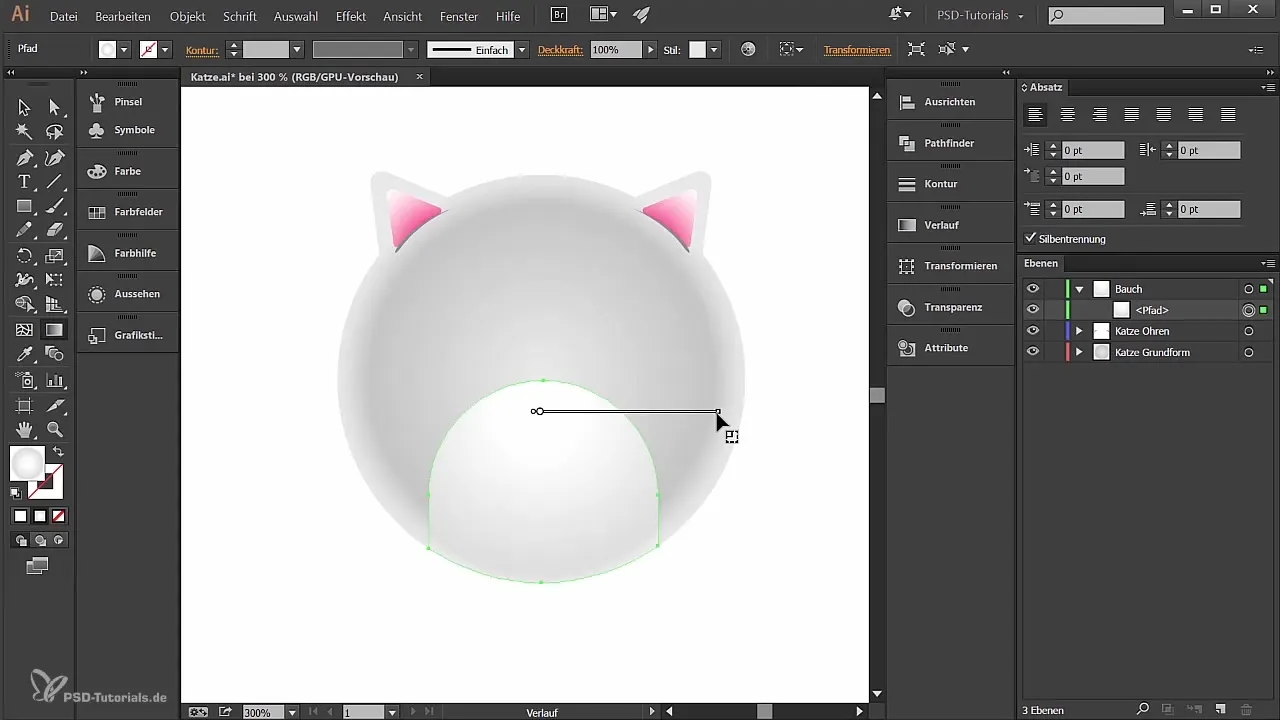Toggle Silbentrennung checkbox

[1031, 238]
